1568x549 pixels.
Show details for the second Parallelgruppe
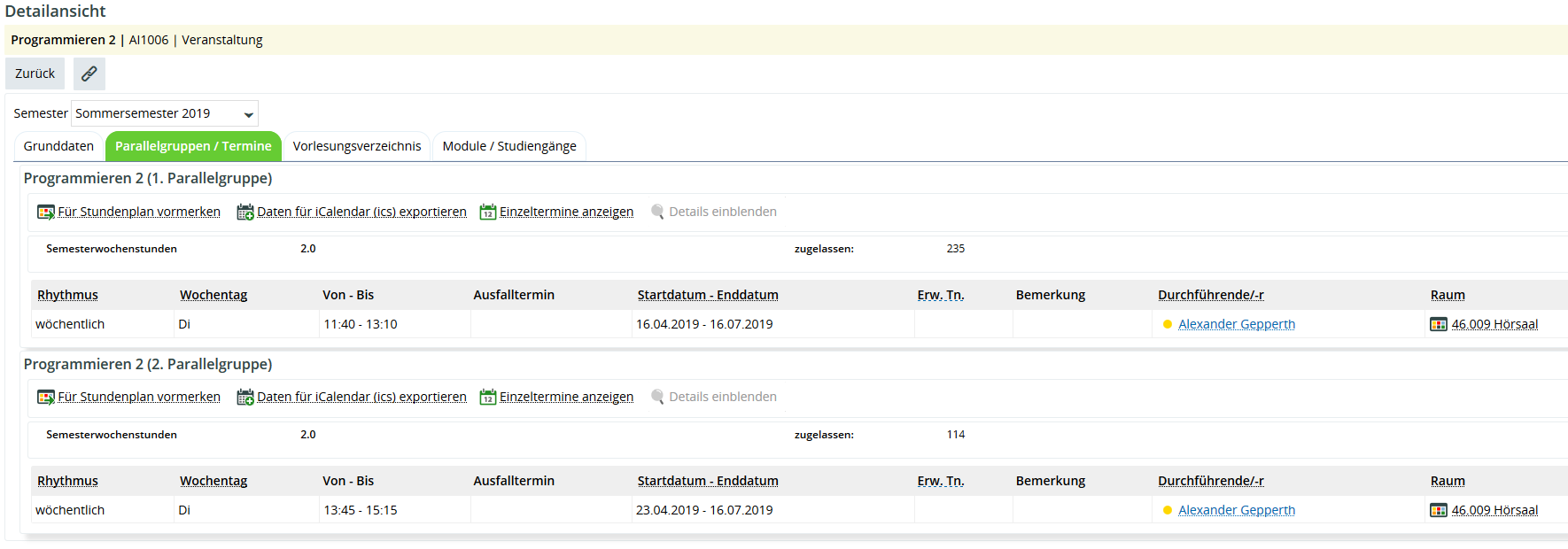(722, 397)
